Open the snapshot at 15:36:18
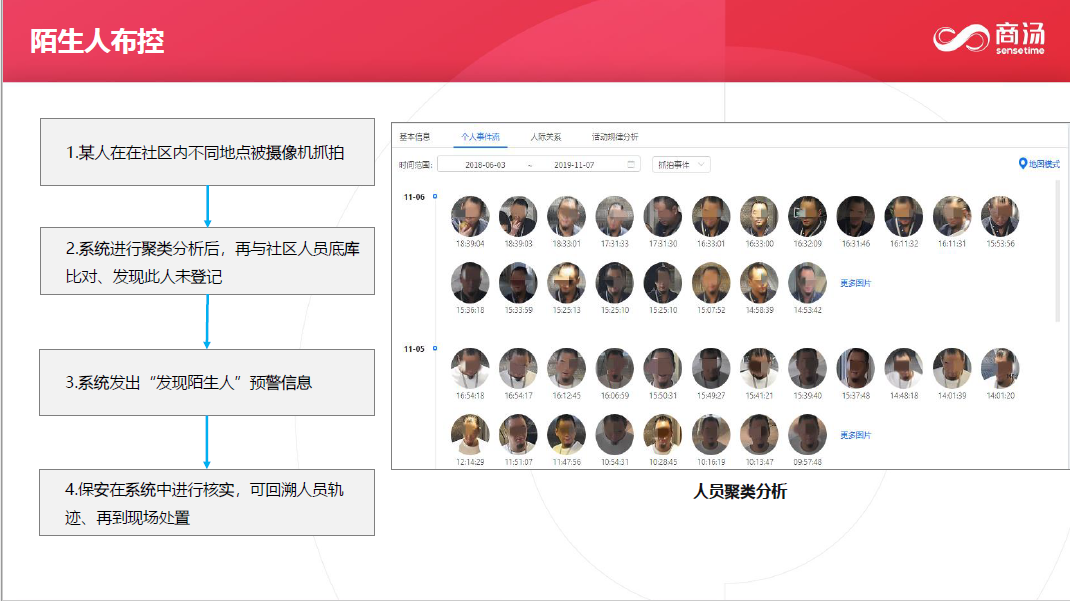 [x=470, y=282]
